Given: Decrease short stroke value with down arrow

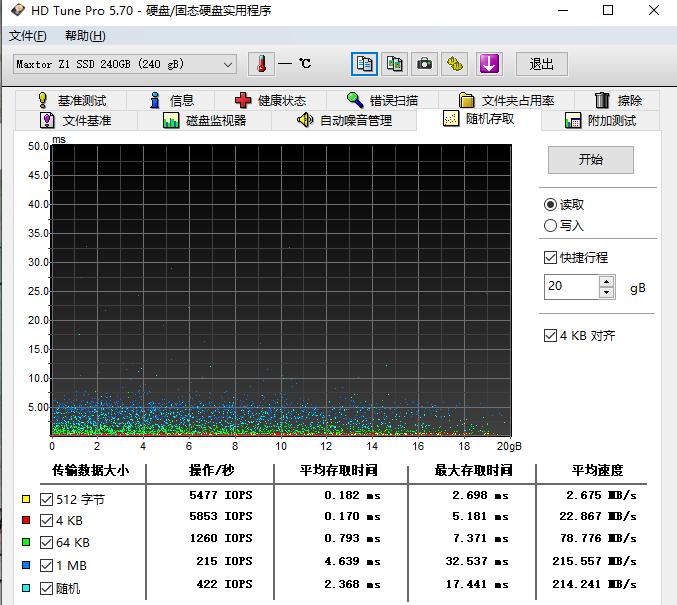Looking at the screenshot, I should [x=607, y=293].
